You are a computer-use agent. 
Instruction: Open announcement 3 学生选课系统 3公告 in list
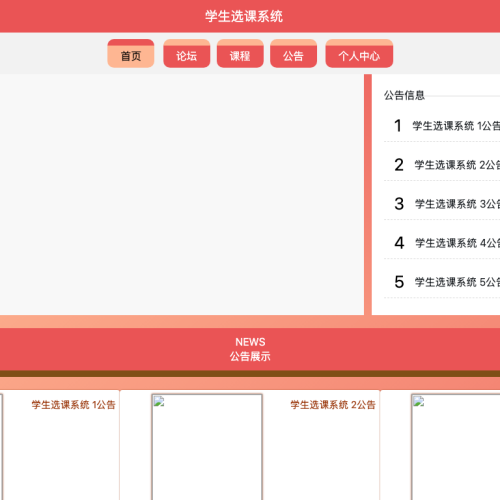click(x=442, y=204)
